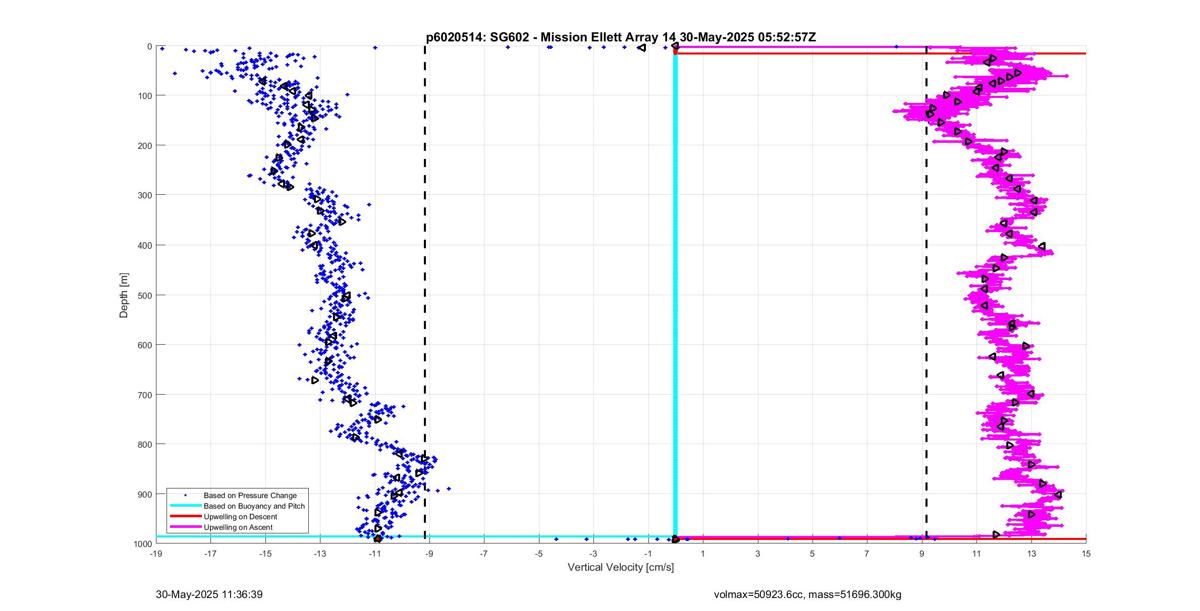Click x-axis tick label '-17'
Viewport: 1200px width, 611px height.
[x=211, y=553]
